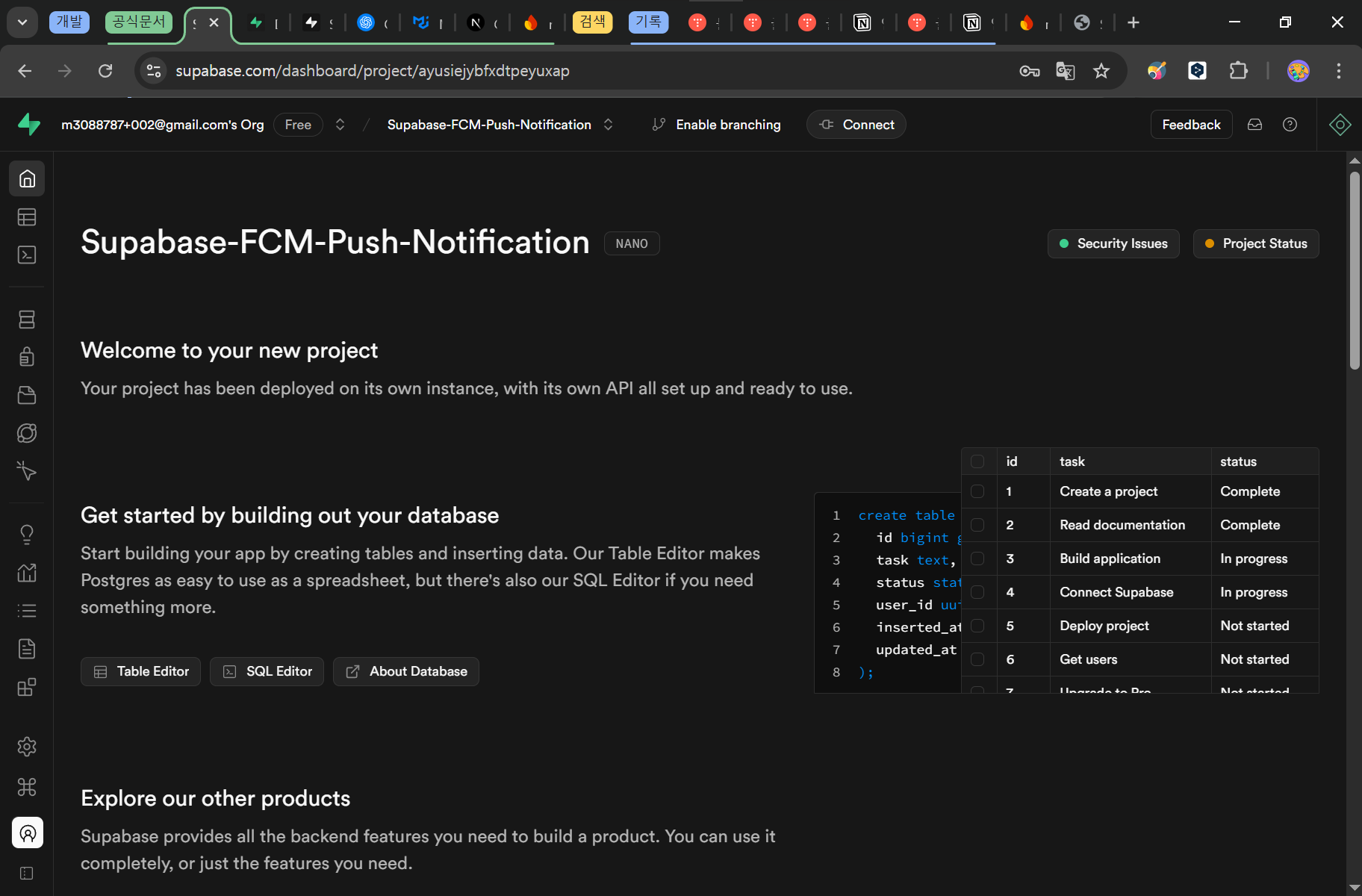Open the saved passwords key icon
Viewport: 1362px width, 896px height.
pyautogui.click(x=1030, y=71)
